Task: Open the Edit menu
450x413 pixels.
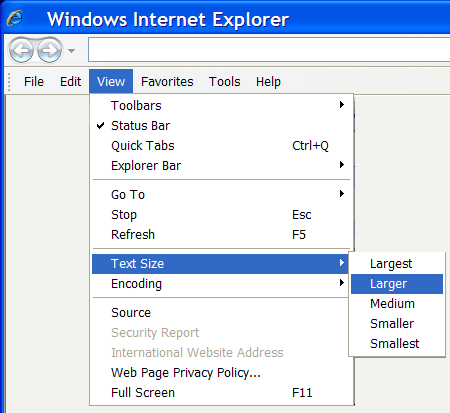Action: pyautogui.click(x=70, y=82)
